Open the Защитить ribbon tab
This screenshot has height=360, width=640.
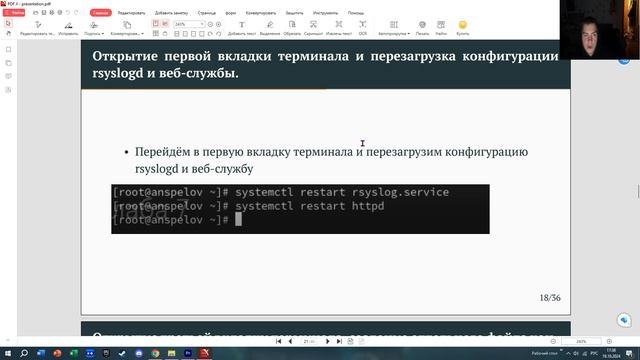pos(294,13)
